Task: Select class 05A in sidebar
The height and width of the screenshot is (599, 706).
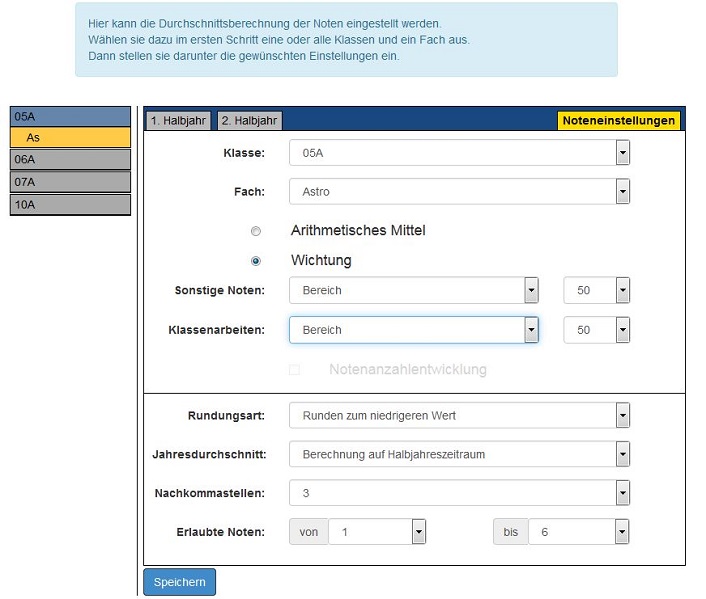Action: coord(70,117)
